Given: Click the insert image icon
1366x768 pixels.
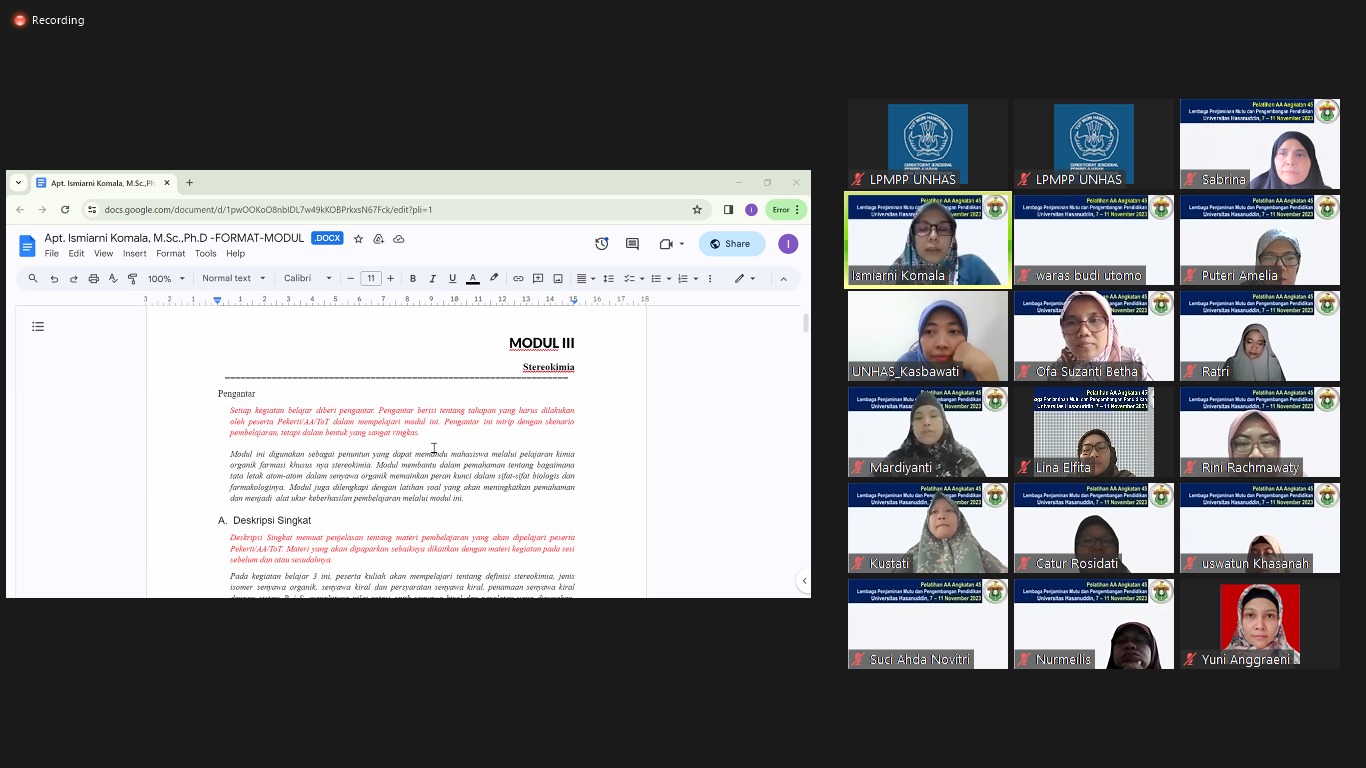Looking at the screenshot, I should [x=558, y=279].
